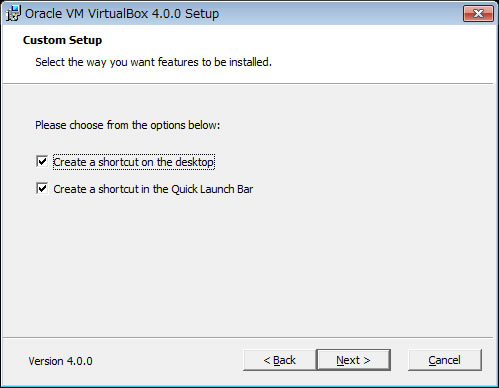This screenshot has width=499, height=388.
Task: Click 'Select the way you want features' subtitle
Action: tap(154, 62)
